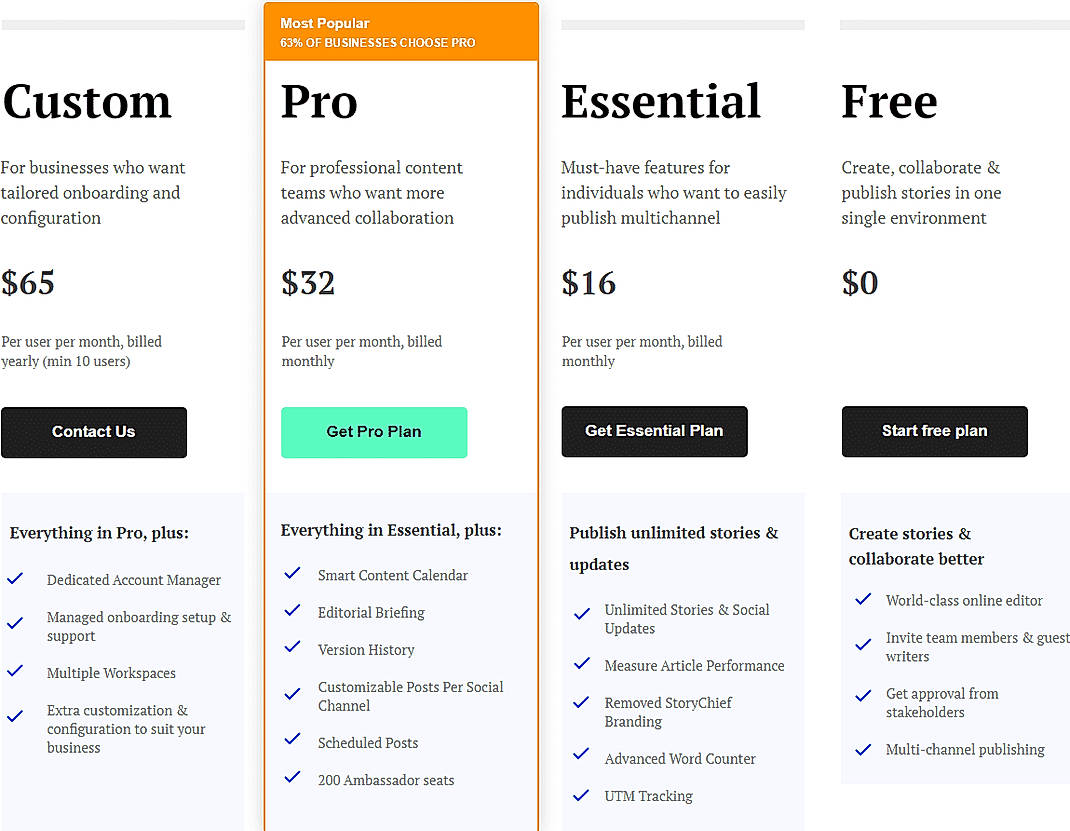Click the Measure Article Performance feature
The image size is (1070, 831).
694,665
